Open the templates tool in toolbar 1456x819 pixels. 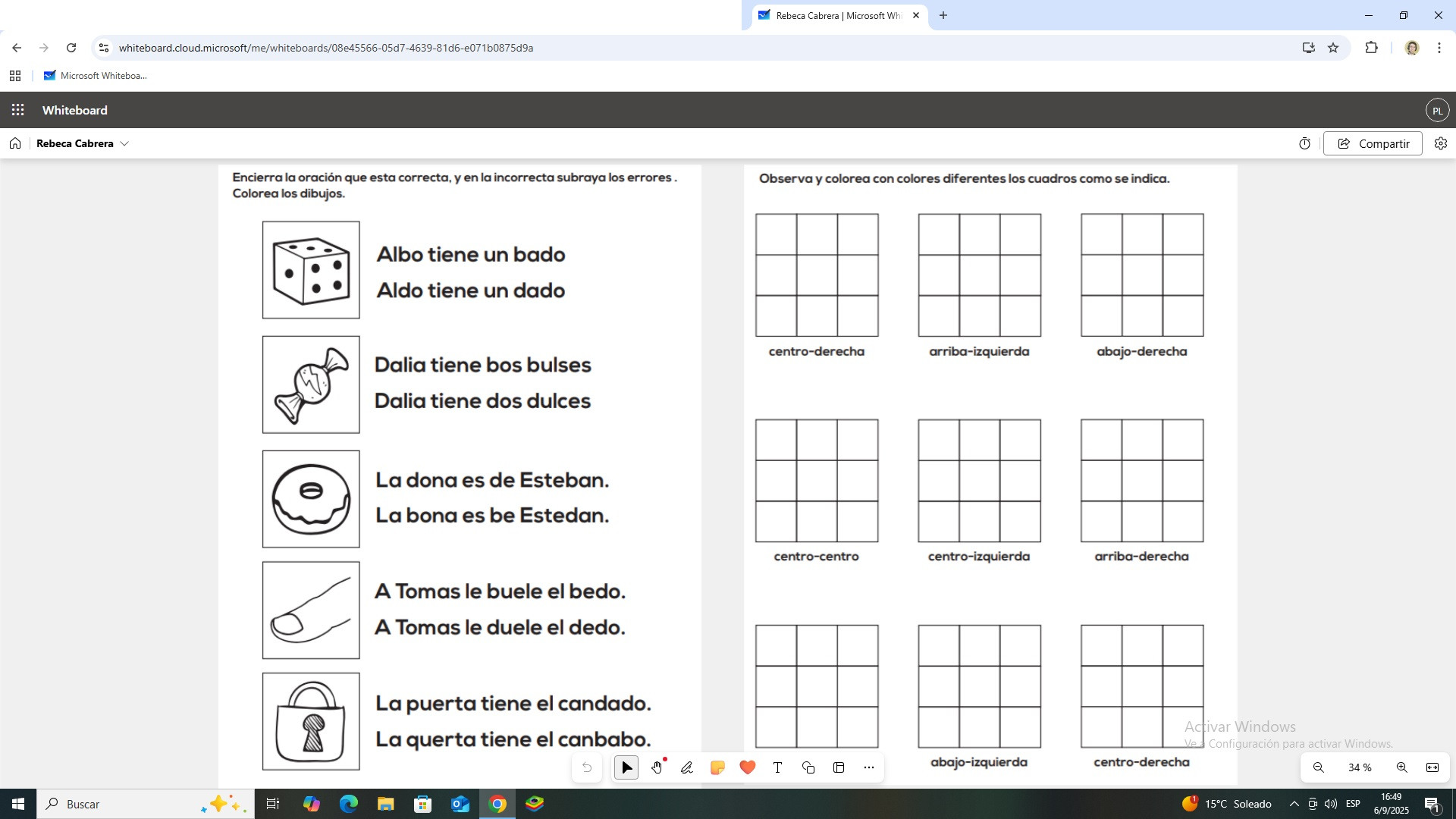tap(839, 767)
